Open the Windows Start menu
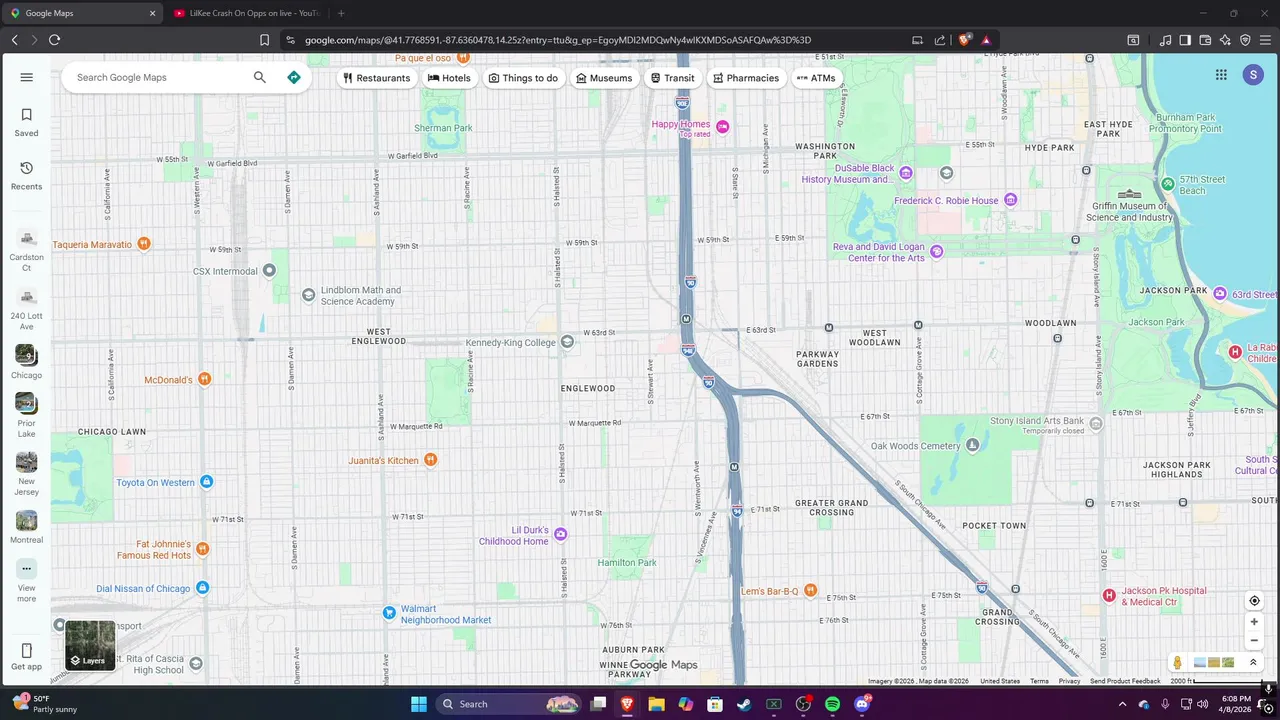Viewport: 1280px width, 720px height. point(418,704)
